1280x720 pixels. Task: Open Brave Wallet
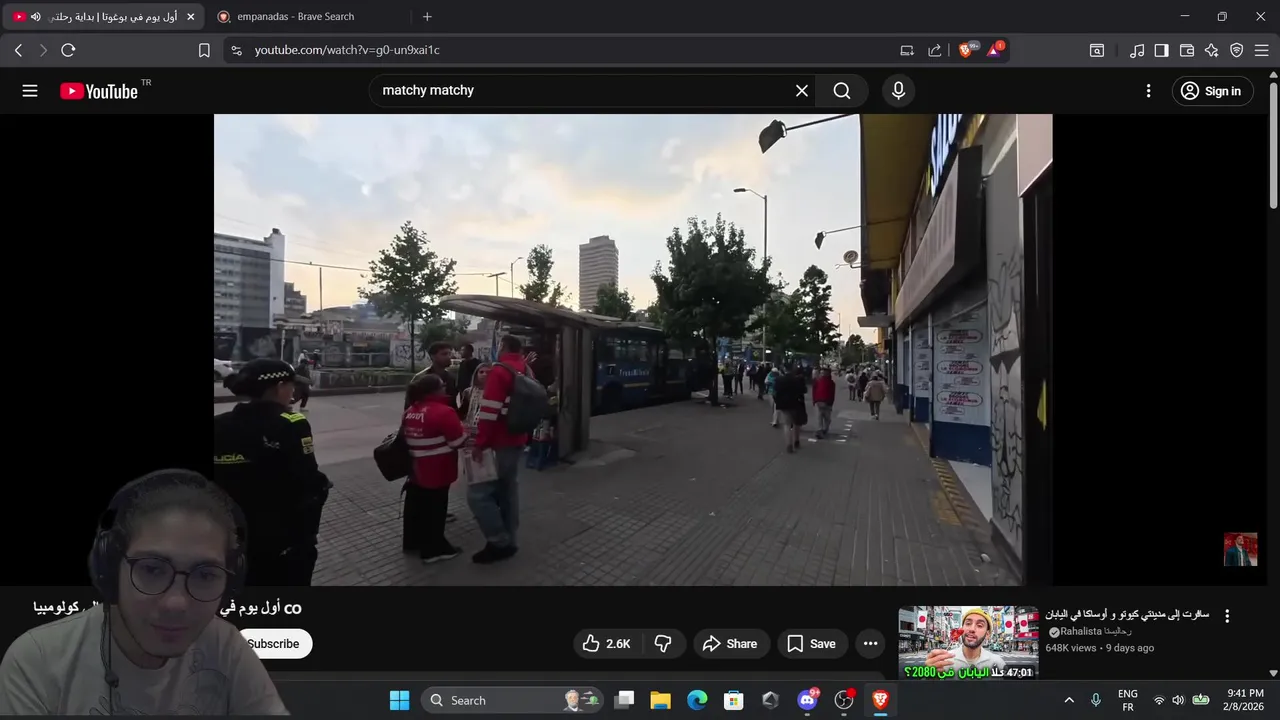click(x=1187, y=50)
